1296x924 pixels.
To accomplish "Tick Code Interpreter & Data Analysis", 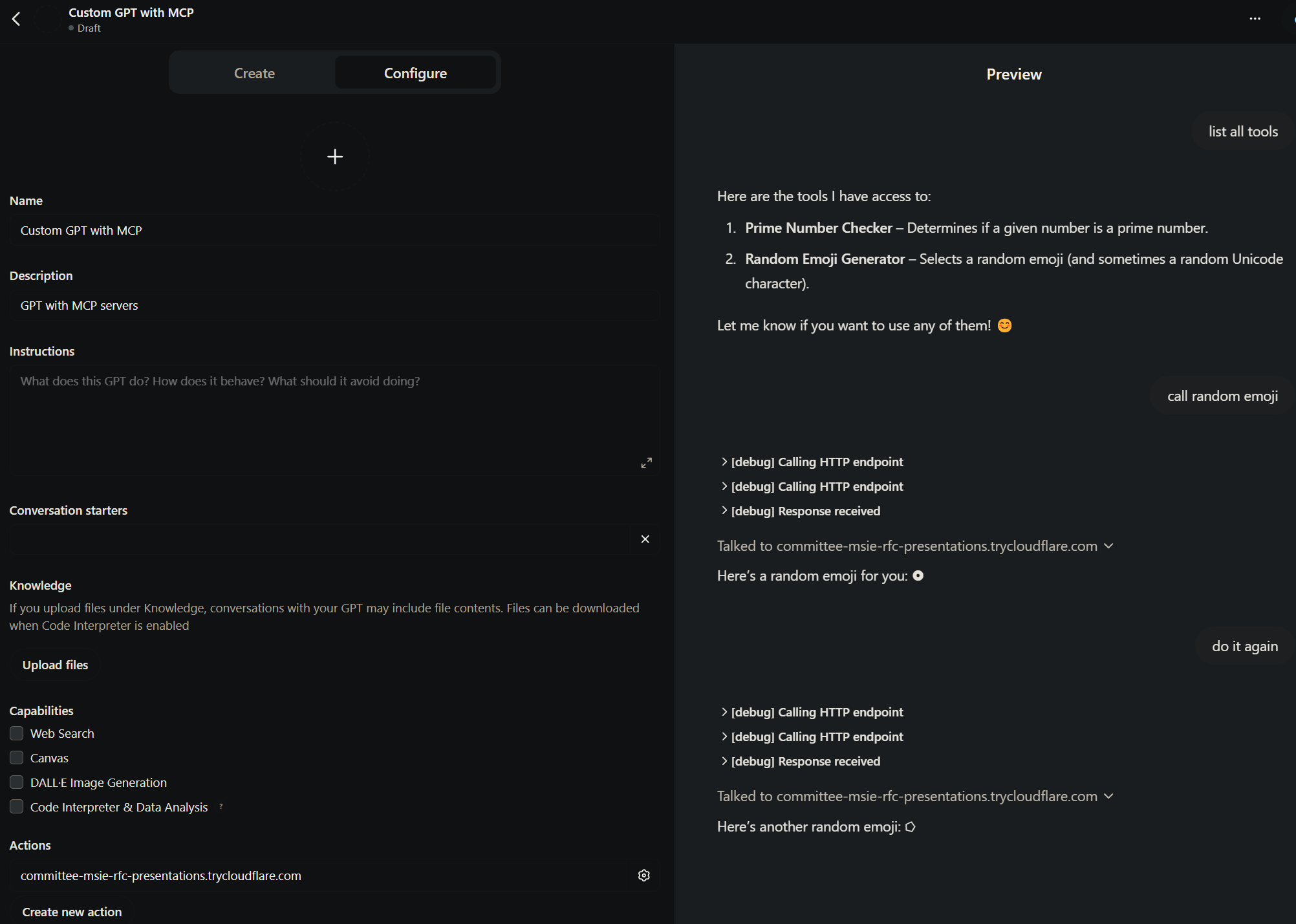I will point(17,807).
